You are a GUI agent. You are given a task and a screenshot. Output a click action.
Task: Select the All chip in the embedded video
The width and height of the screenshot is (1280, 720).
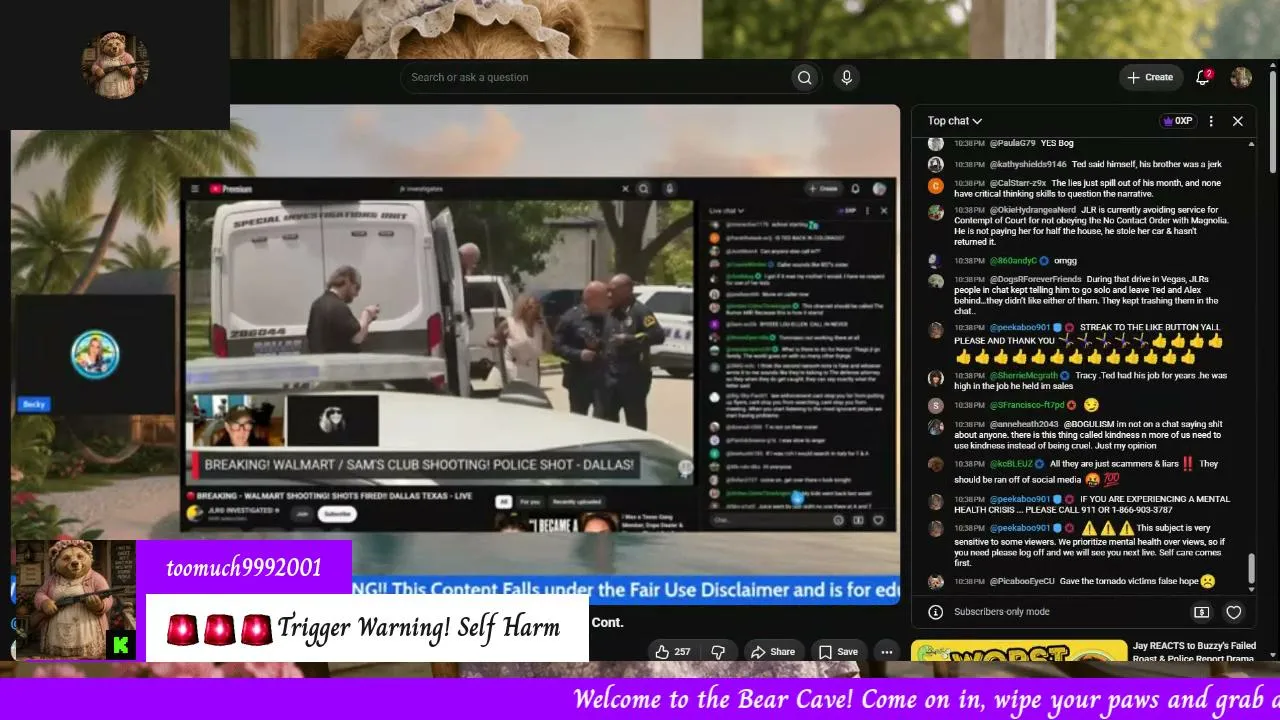tap(504, 501)
